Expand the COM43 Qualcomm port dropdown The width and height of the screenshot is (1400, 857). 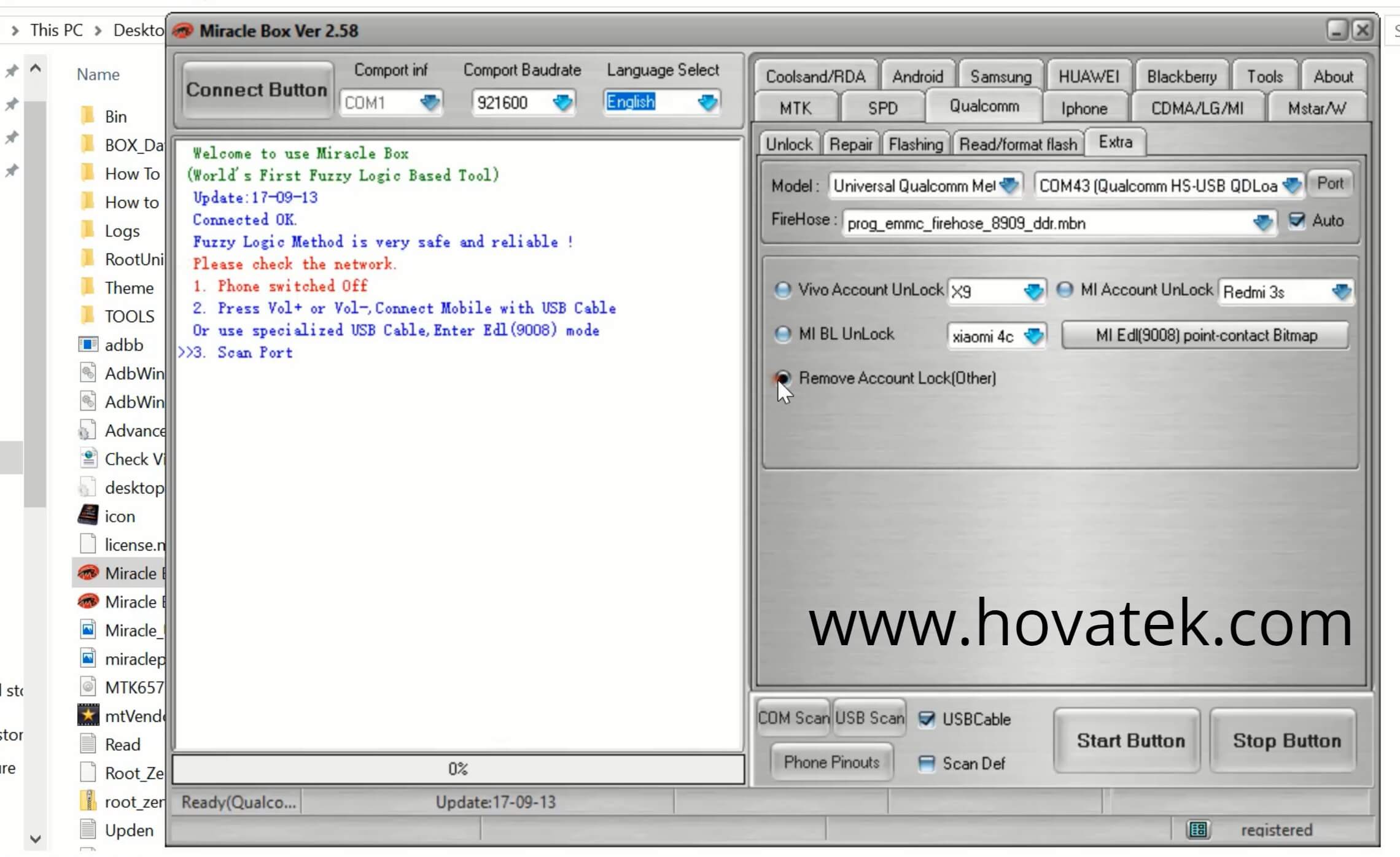(x=1292, y=185)
